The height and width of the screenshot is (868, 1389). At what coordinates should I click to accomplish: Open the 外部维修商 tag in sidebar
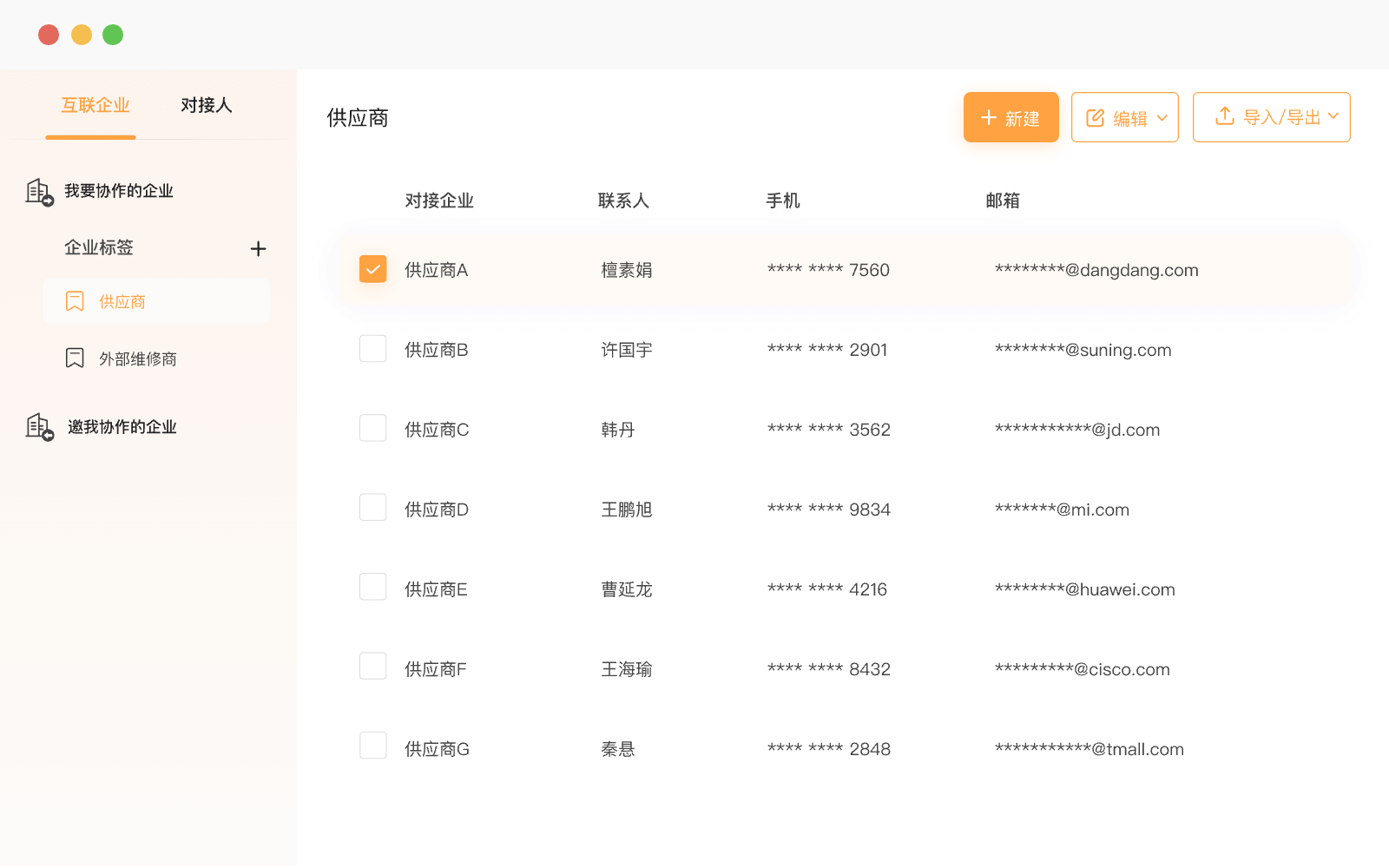pos(137,358)
